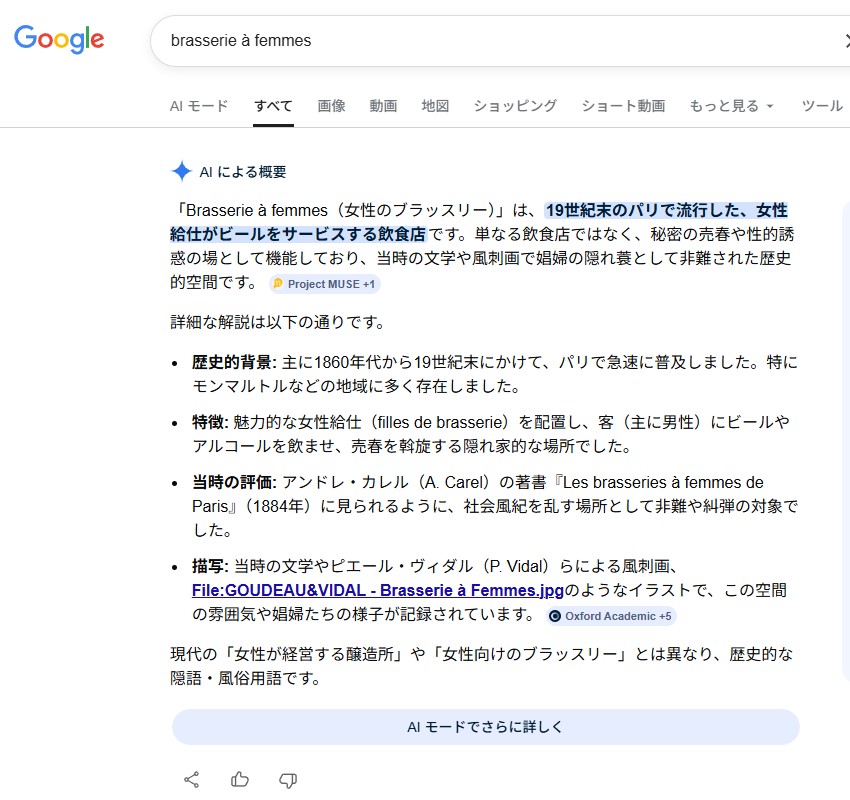Open the Project MUSE +1 source chip

324,284
